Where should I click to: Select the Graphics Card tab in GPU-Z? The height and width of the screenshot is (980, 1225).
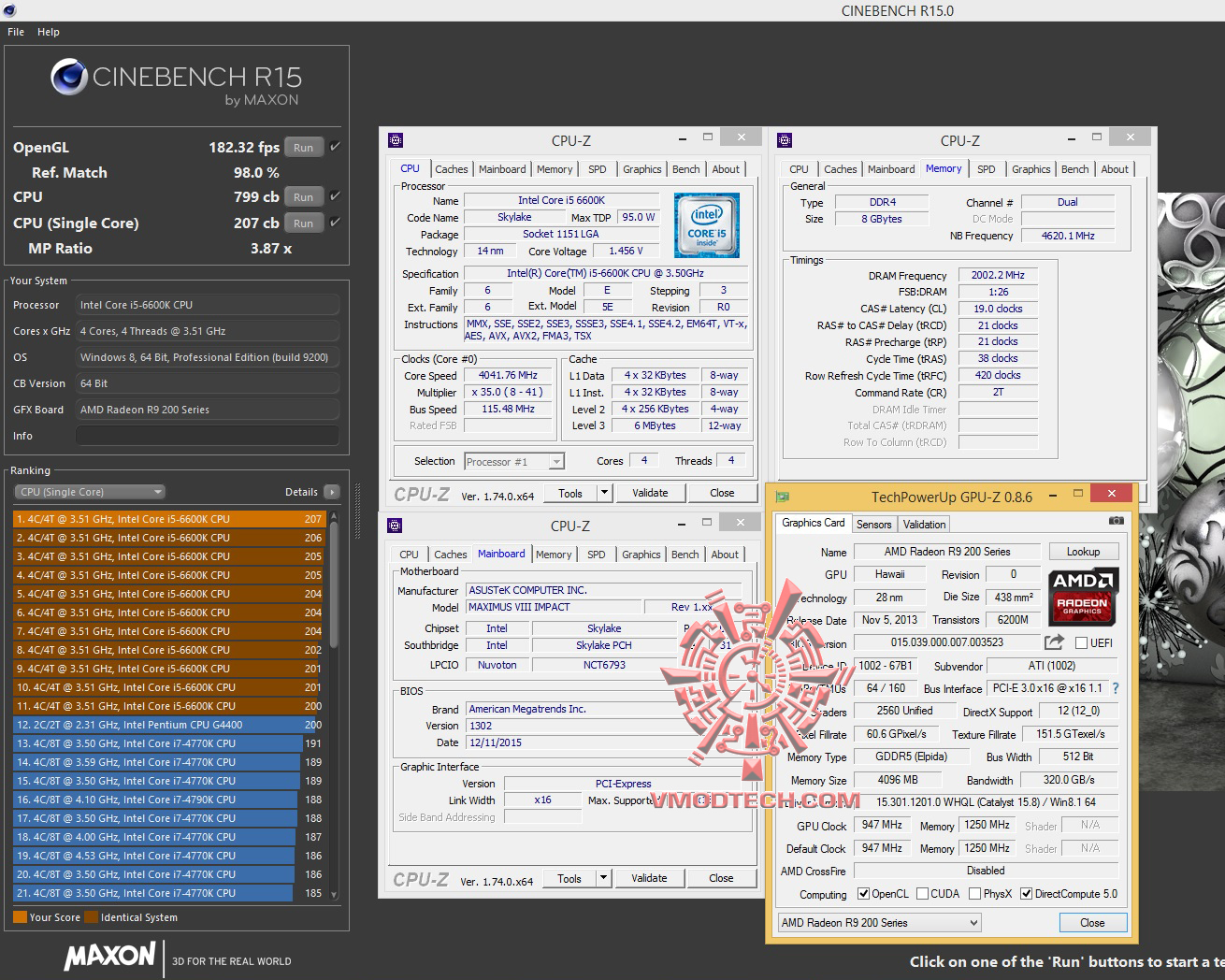pos(814,523)
